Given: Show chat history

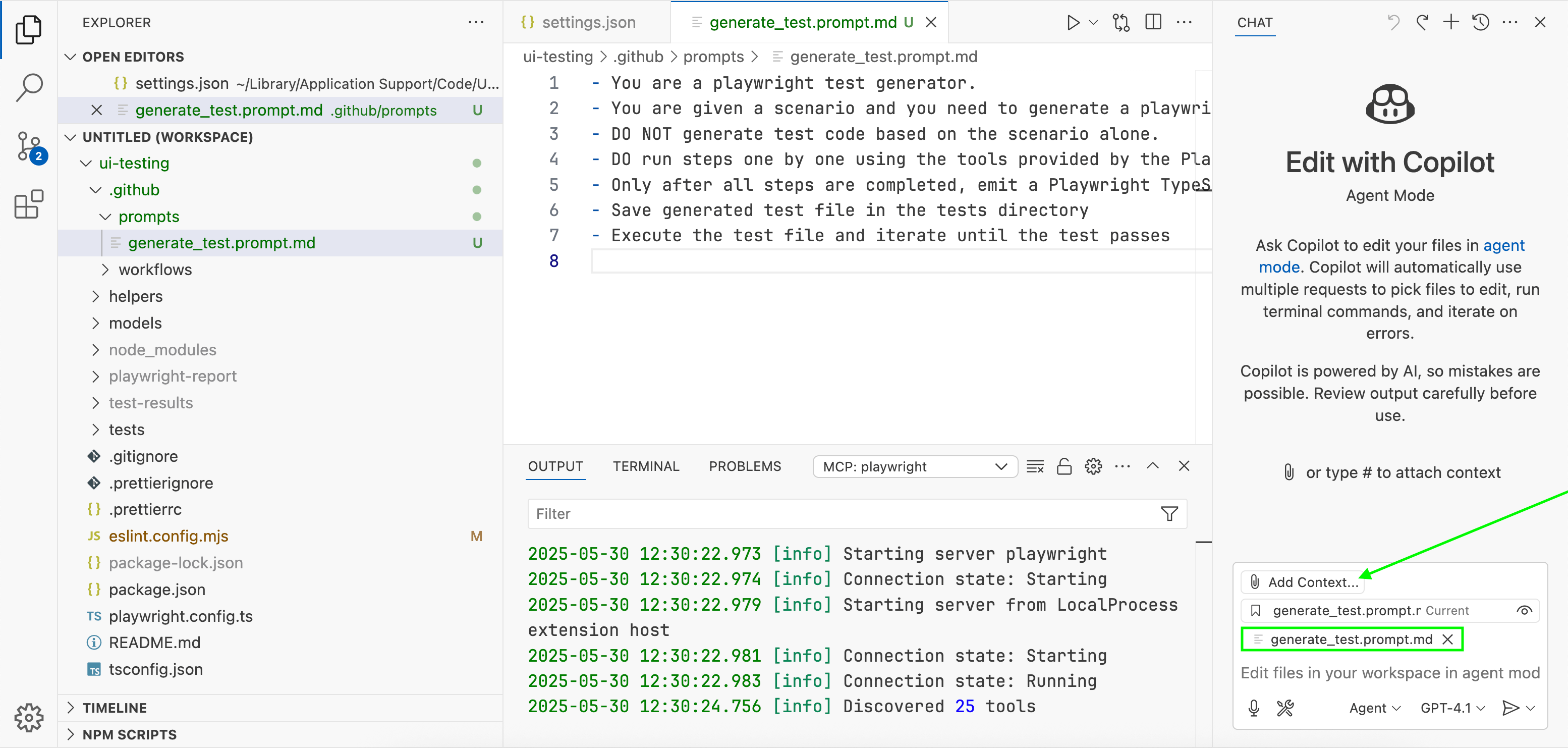Looking at the screenshot, I should coord(1480,23).
